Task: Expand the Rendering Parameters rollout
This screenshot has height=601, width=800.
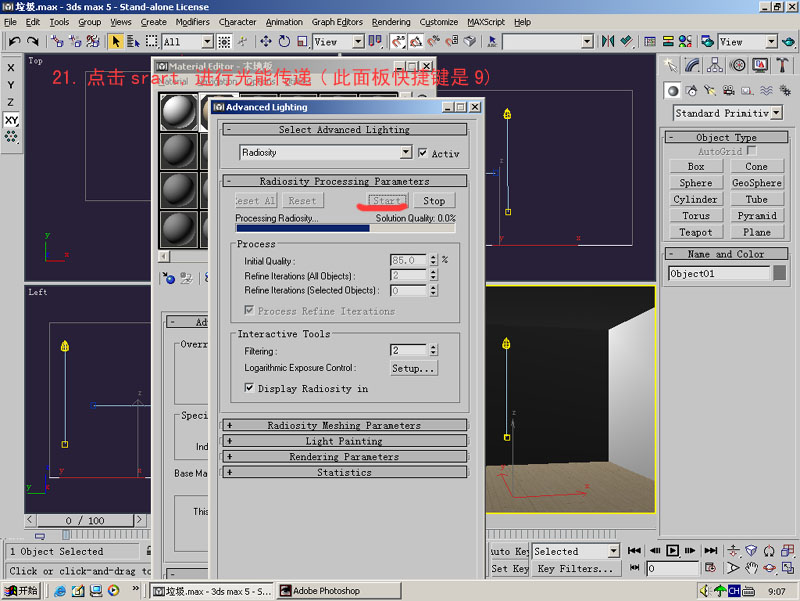Action: pos(344,457)
